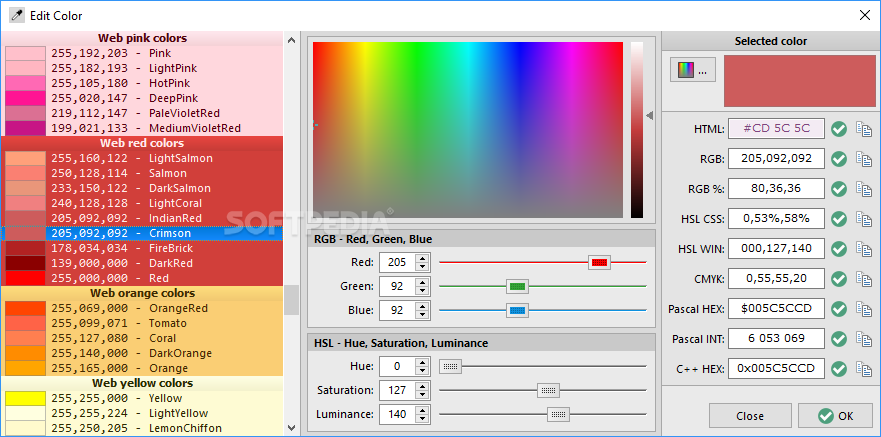The height and width of the screenshot is (437, 881).
Task: Click the Hue slider thumb
Action: point(450,367)
